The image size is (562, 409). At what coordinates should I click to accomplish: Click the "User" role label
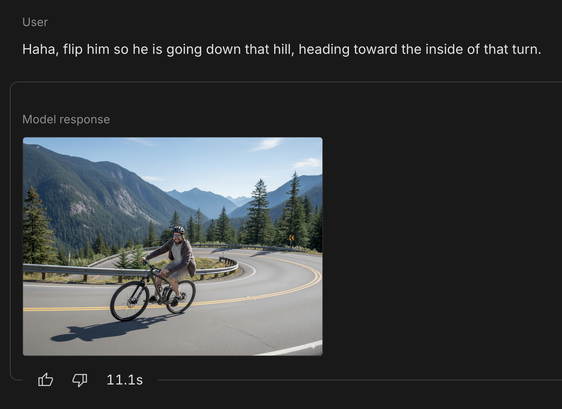point(35,22)
